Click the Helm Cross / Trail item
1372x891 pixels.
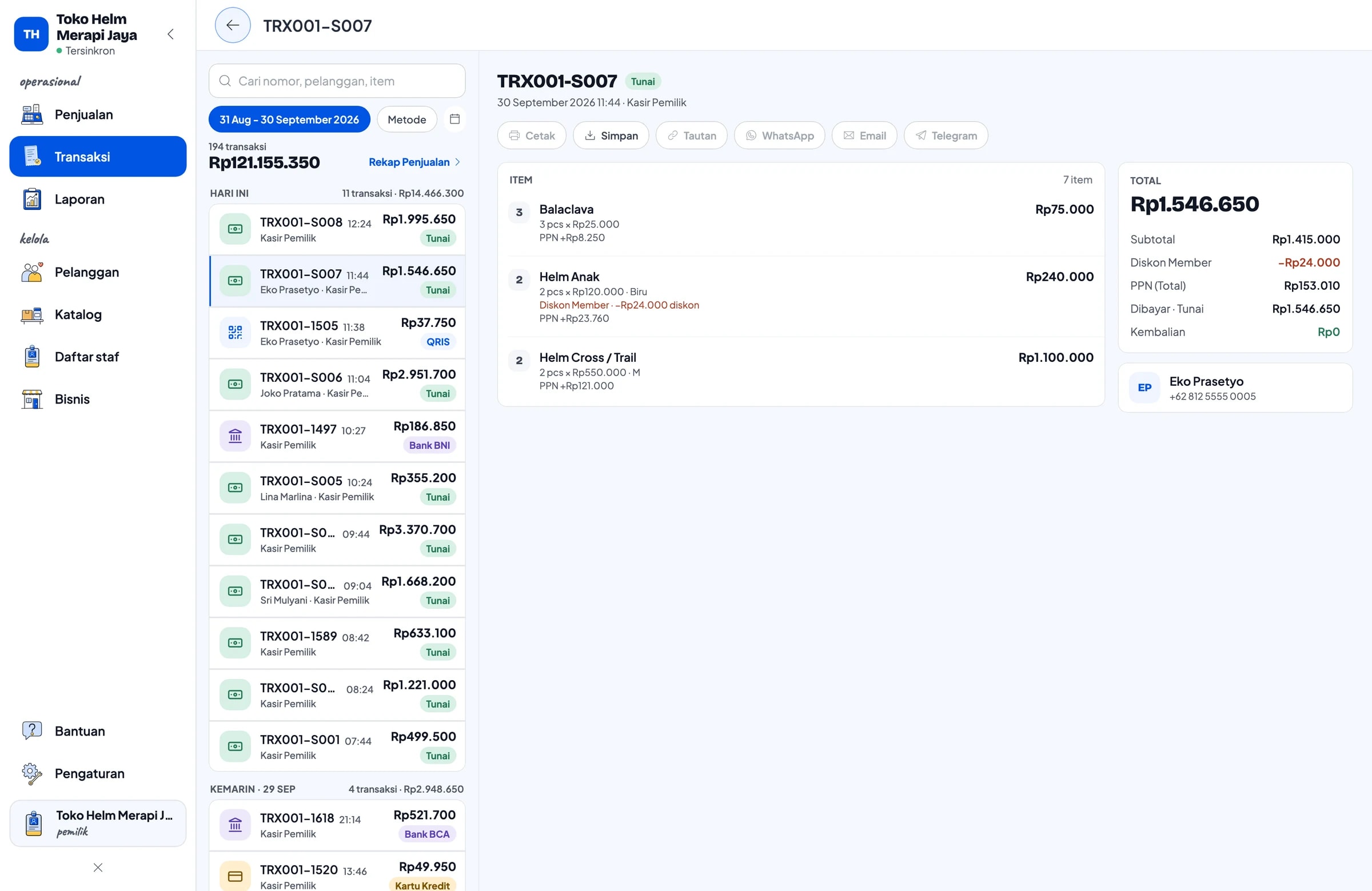(801, 371)
